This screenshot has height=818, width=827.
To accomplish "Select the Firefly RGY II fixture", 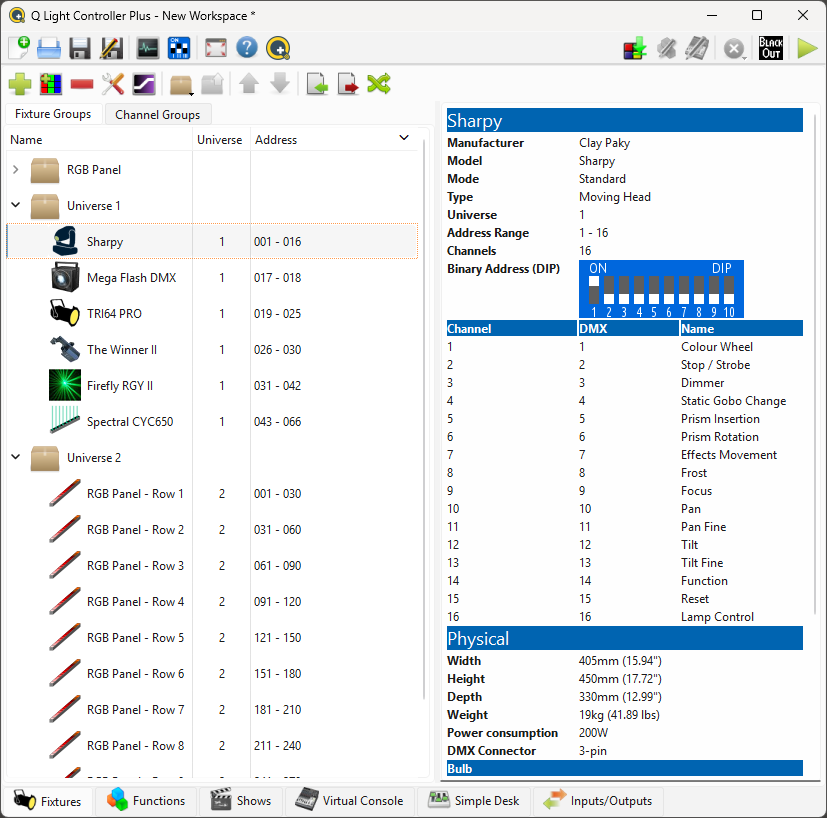I will click(119, 386).
